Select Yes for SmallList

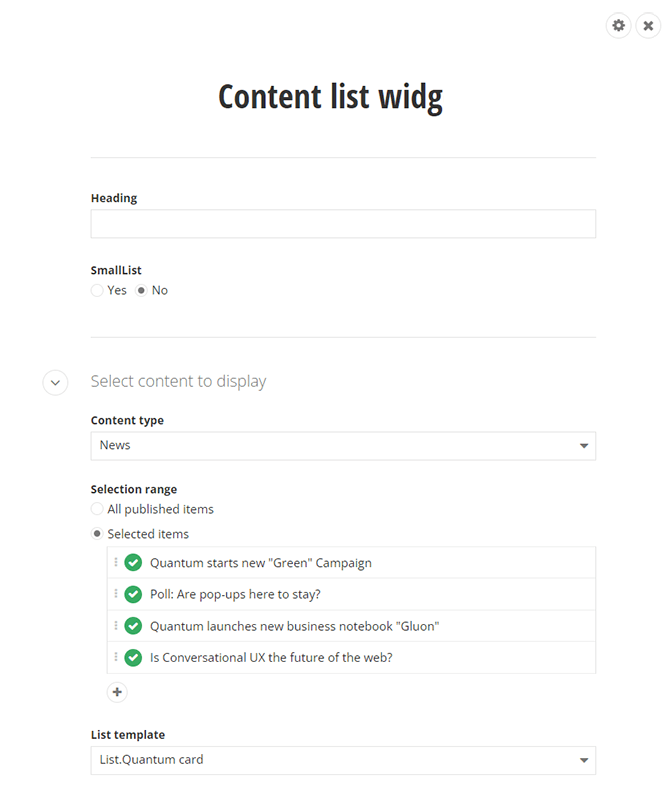click(97, 291)
